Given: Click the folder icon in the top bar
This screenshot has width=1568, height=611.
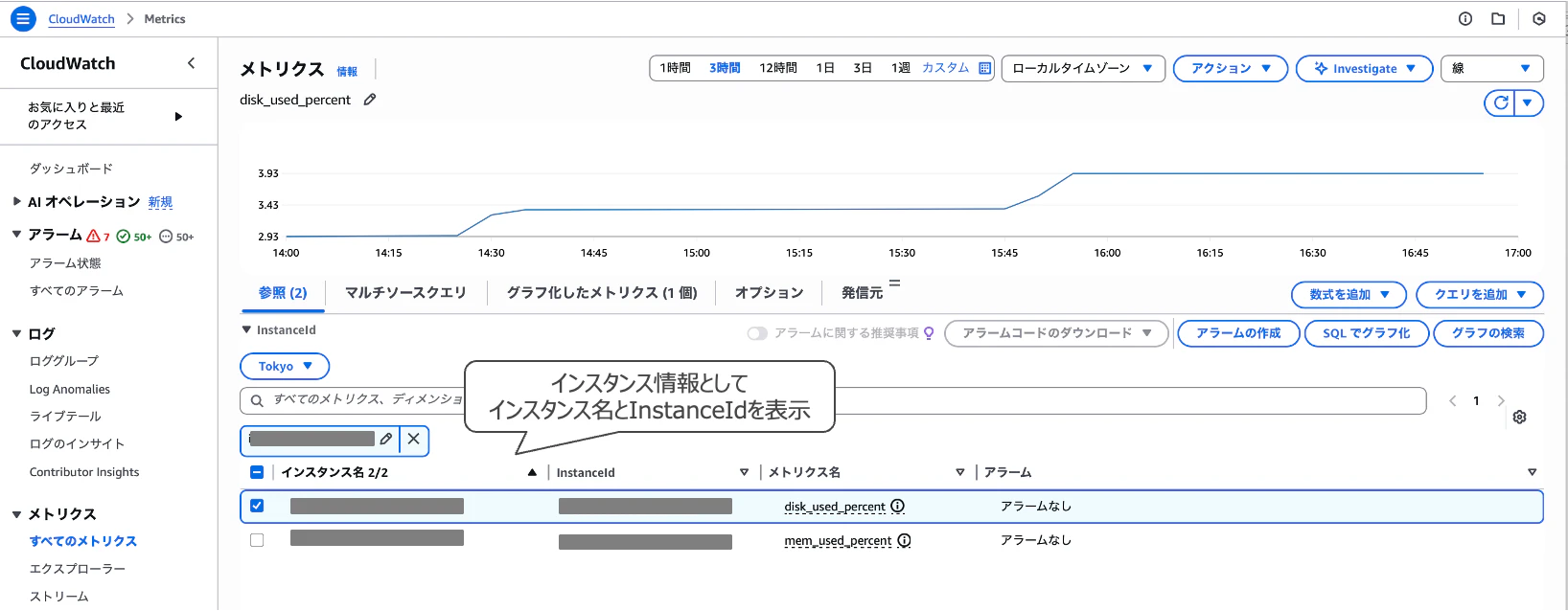Looking at the screenshot, I should pyautogui.click(x=1498, y=18).
